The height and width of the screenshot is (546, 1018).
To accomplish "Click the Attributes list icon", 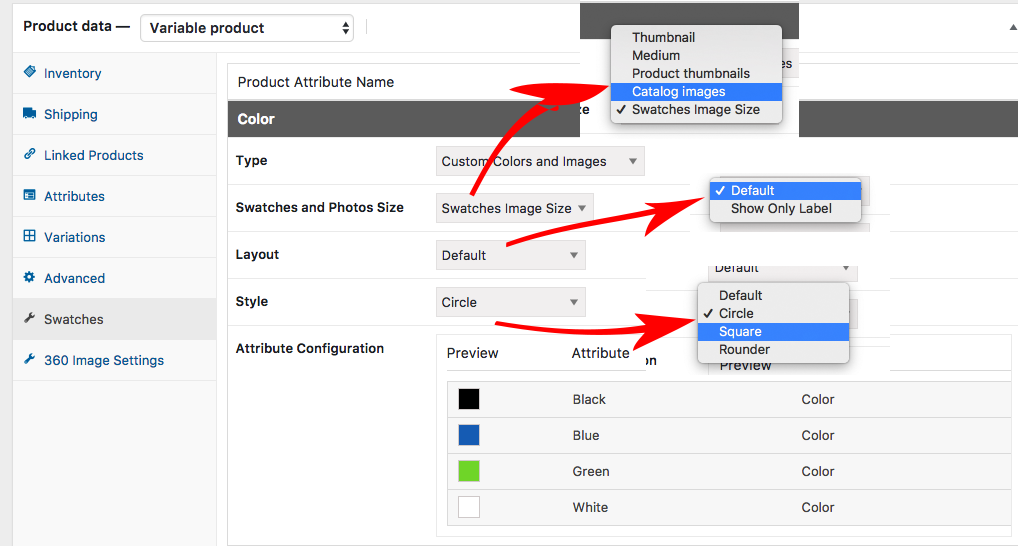I will (x=29, y=196).
